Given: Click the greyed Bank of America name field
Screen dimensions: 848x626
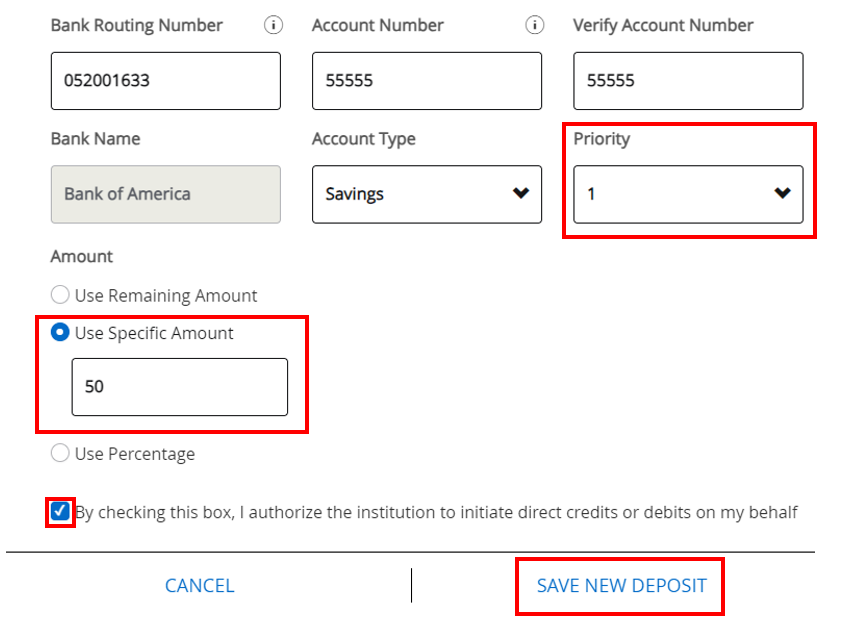Looking at the screenshot, I should point(165,194).
